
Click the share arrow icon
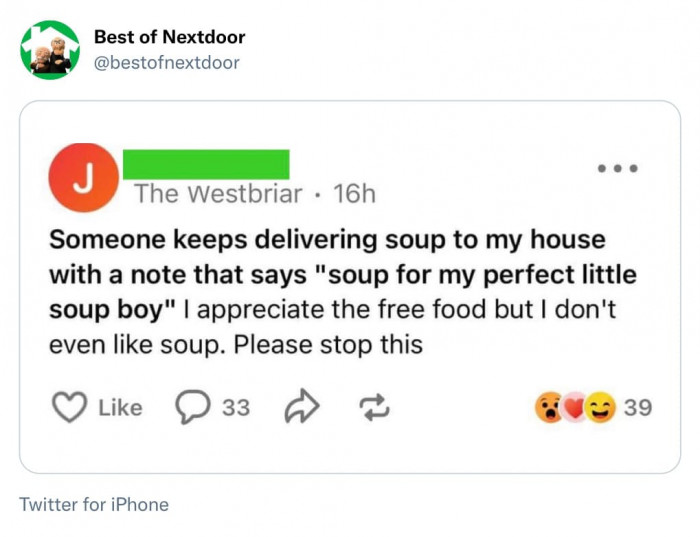(x=299, y=407)
